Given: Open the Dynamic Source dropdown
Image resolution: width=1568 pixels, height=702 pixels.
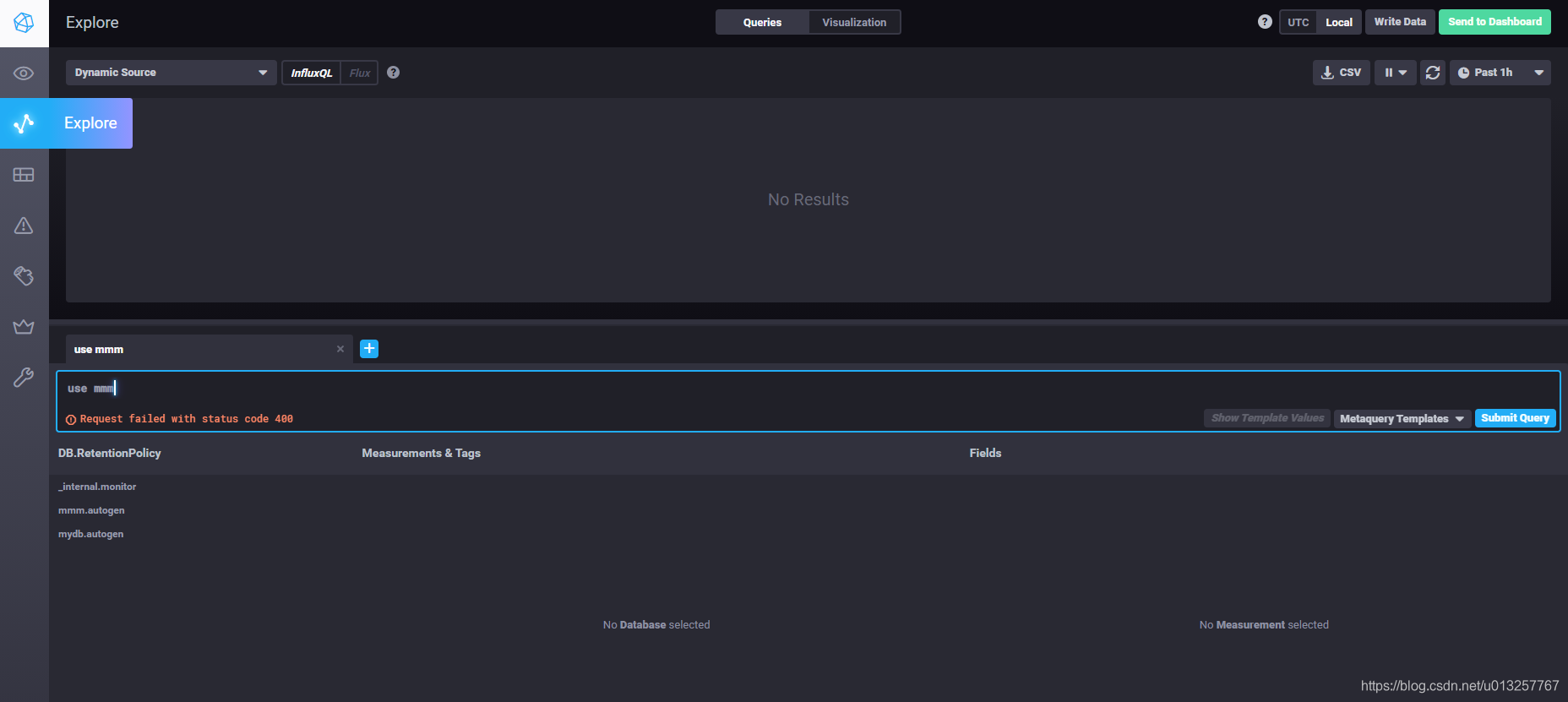Looking at the screenshot, I should pyautogui.click(x=171, y=73).
